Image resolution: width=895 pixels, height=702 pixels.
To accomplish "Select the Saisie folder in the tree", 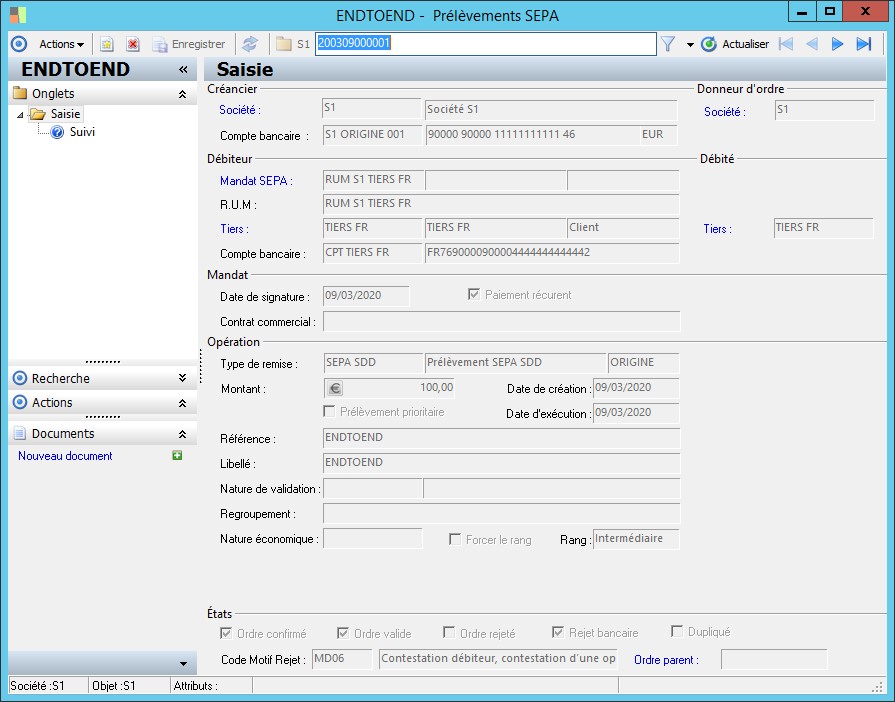I will 65,114.
